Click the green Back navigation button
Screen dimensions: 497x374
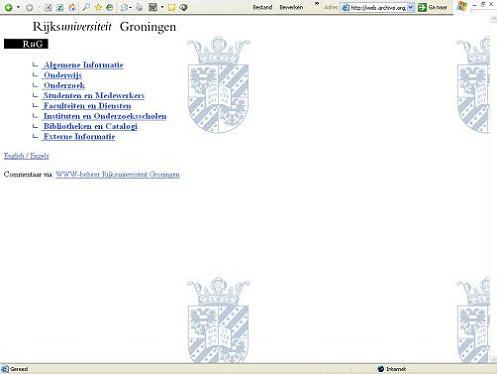pyautogui.click(x=9, y=7)
